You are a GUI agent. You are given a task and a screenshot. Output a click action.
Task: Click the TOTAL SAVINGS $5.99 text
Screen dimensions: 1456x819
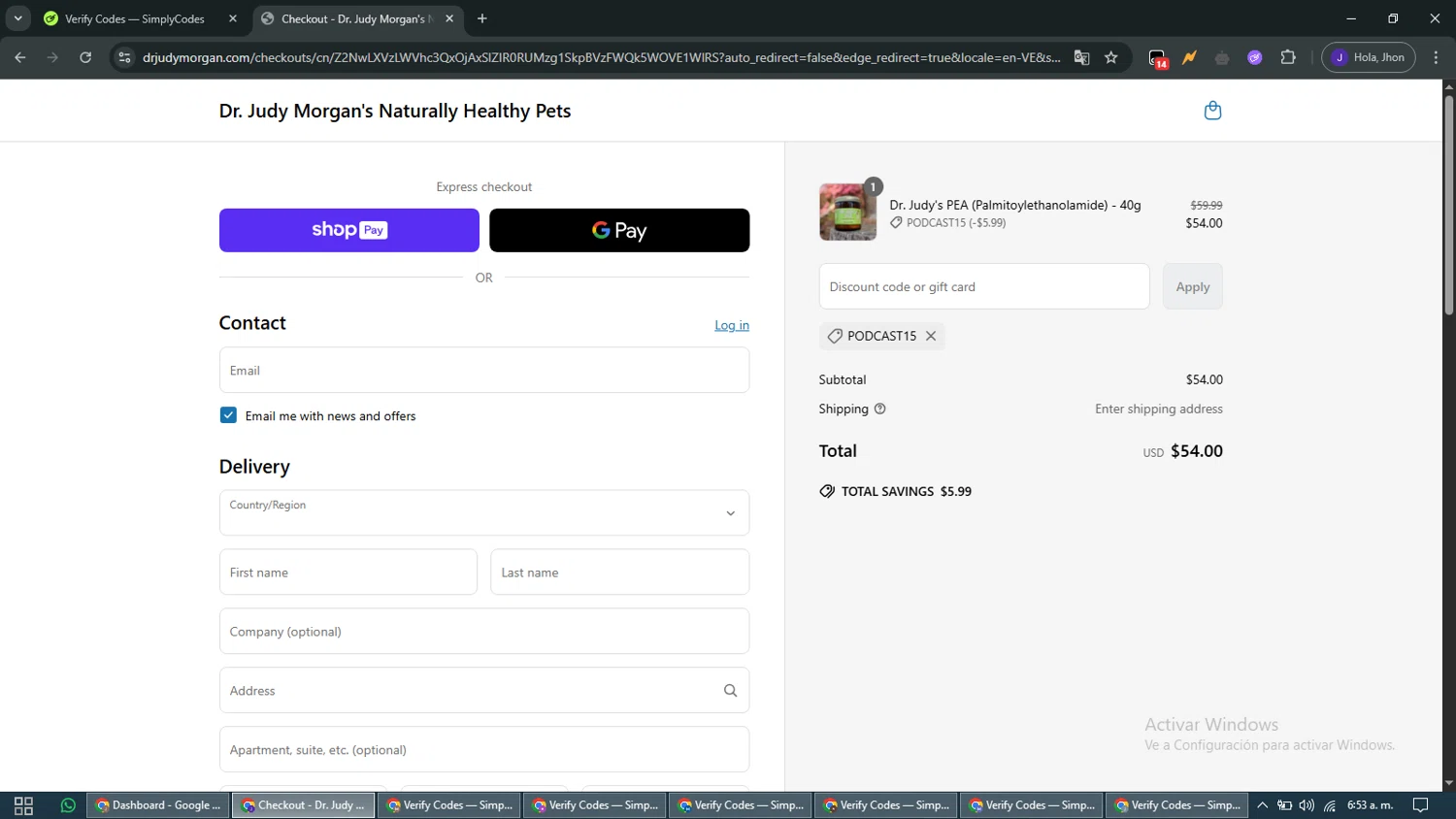coord(907,491)
